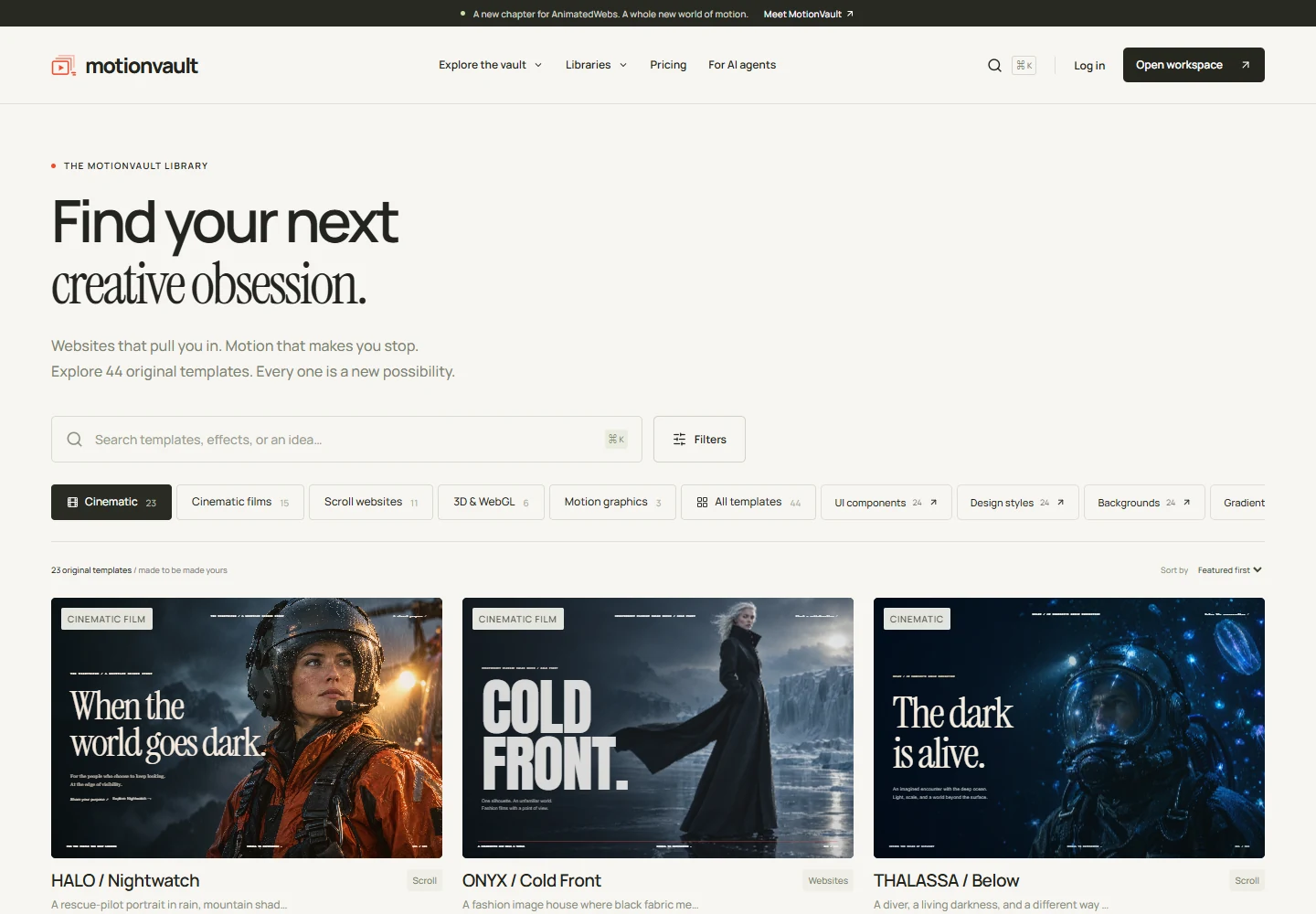This screenshot has height=914, width=1316.
Task: Click external arrow on Backgrounds tab
Action: click(1186, 502)
